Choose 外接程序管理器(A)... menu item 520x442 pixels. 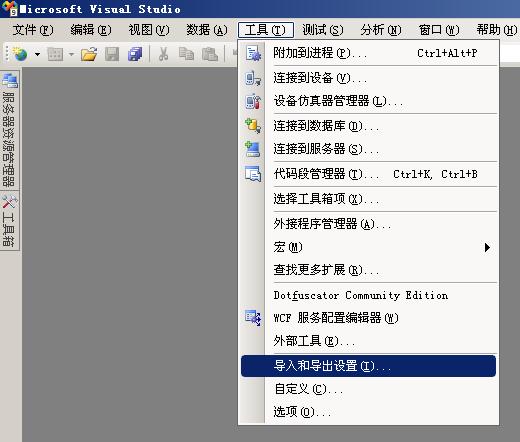pyautogui.click(x=369, y=224)
